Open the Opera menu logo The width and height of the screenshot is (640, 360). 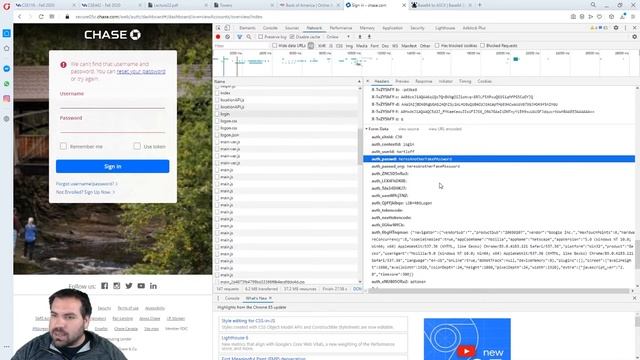[7, 6]
